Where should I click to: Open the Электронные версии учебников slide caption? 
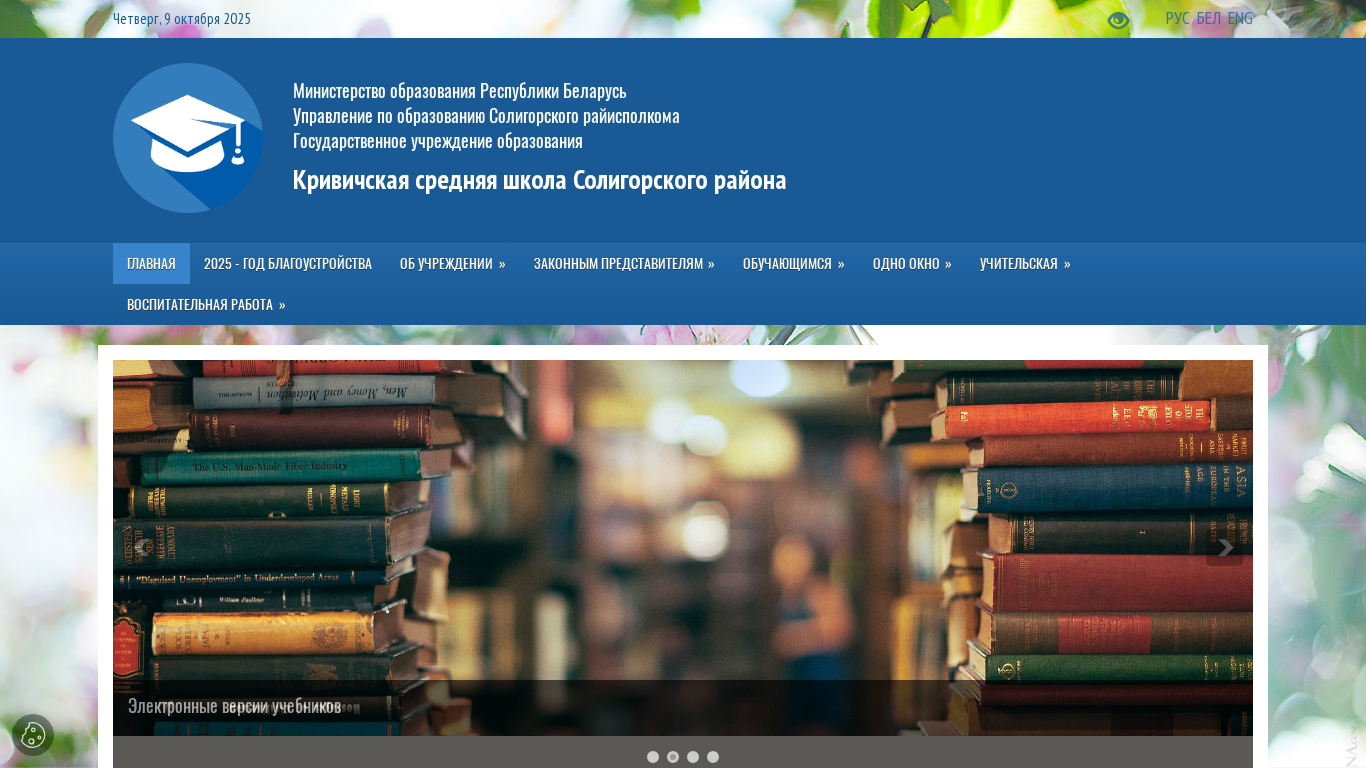235,706
